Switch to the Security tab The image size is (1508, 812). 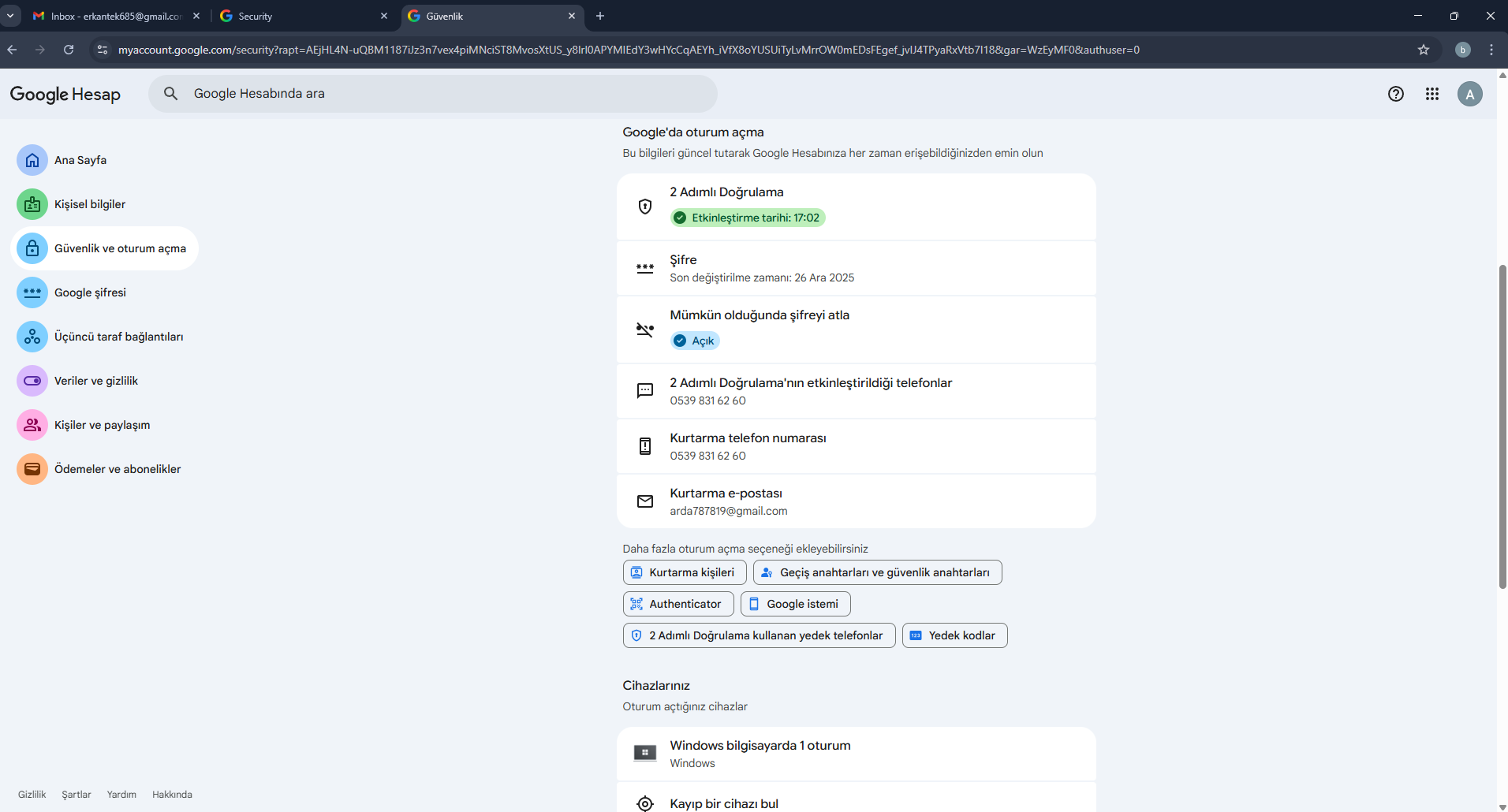[x=304, y=16]
